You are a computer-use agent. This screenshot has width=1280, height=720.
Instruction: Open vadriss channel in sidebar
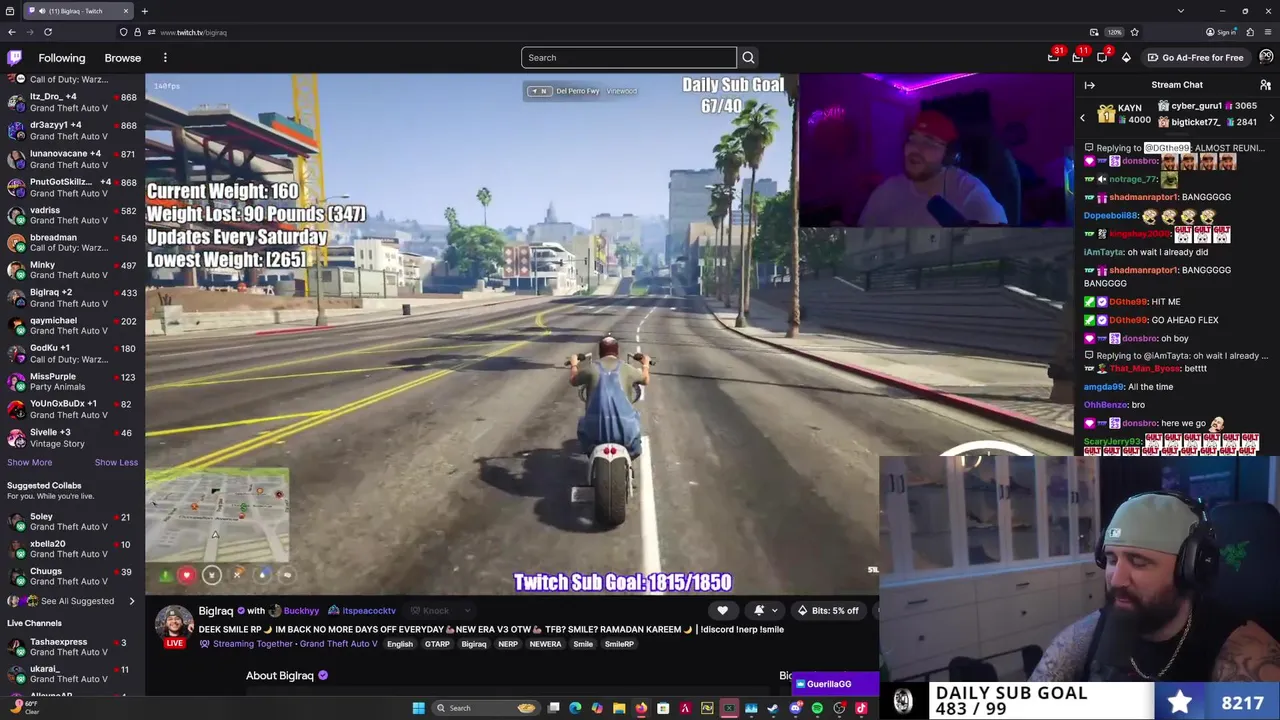72,215
